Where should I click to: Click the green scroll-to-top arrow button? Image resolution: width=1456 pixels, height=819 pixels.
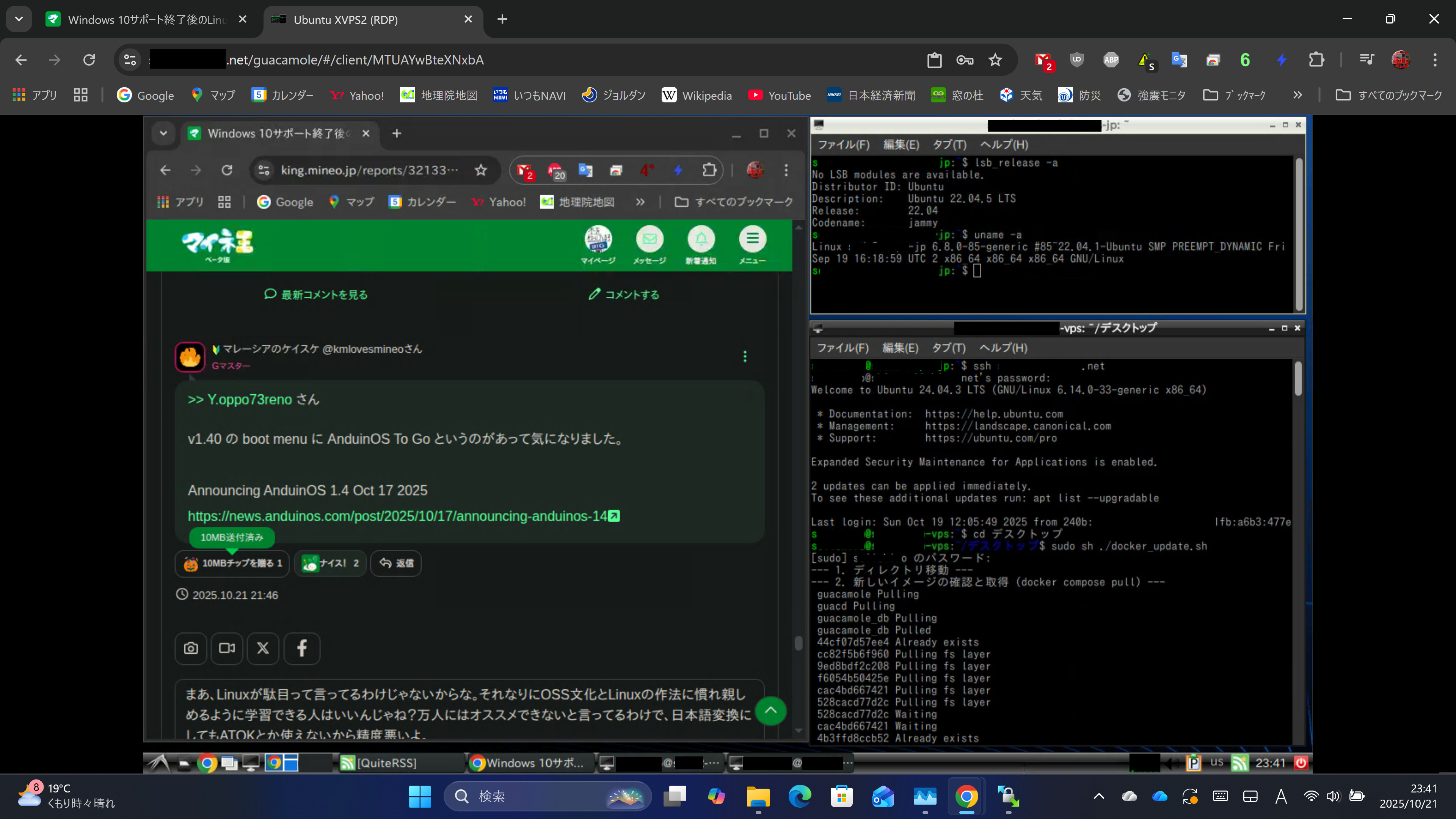point(770,711)
